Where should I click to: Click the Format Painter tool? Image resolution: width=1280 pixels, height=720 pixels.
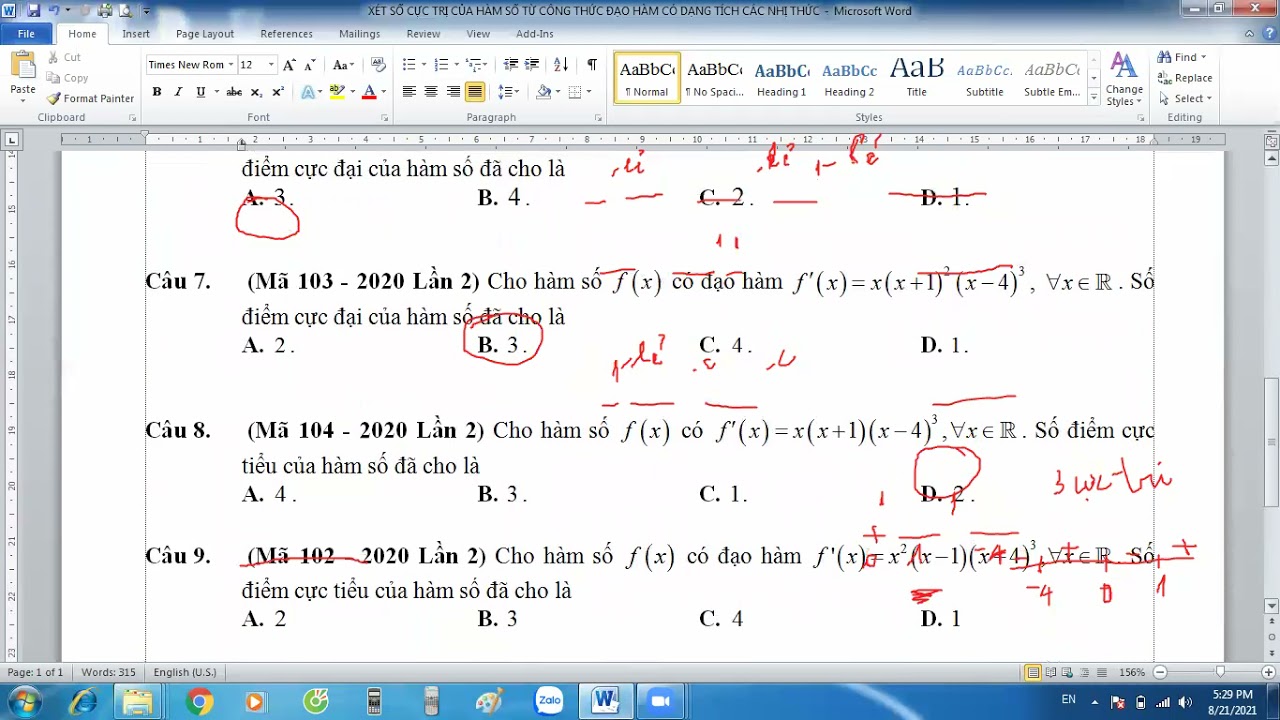coord(90,98)
